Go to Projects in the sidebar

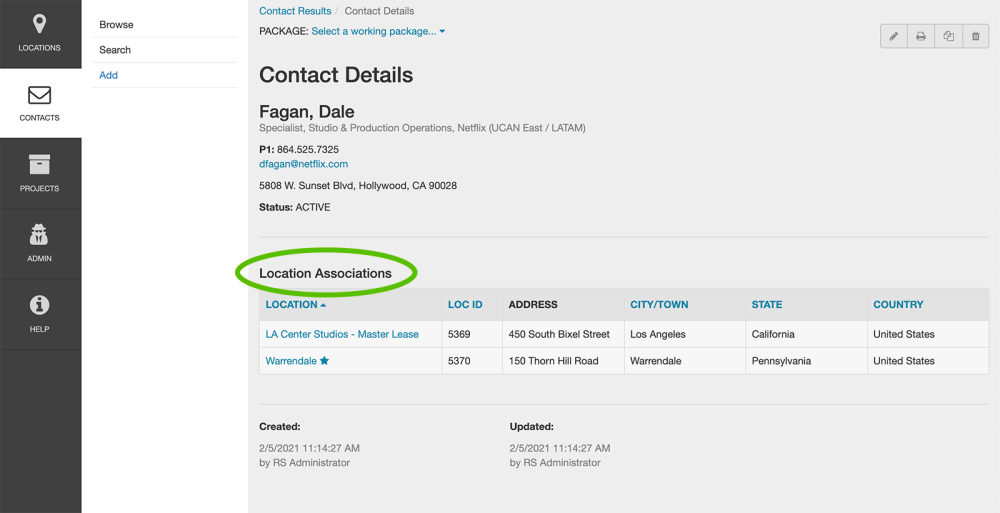click(40, 173)
